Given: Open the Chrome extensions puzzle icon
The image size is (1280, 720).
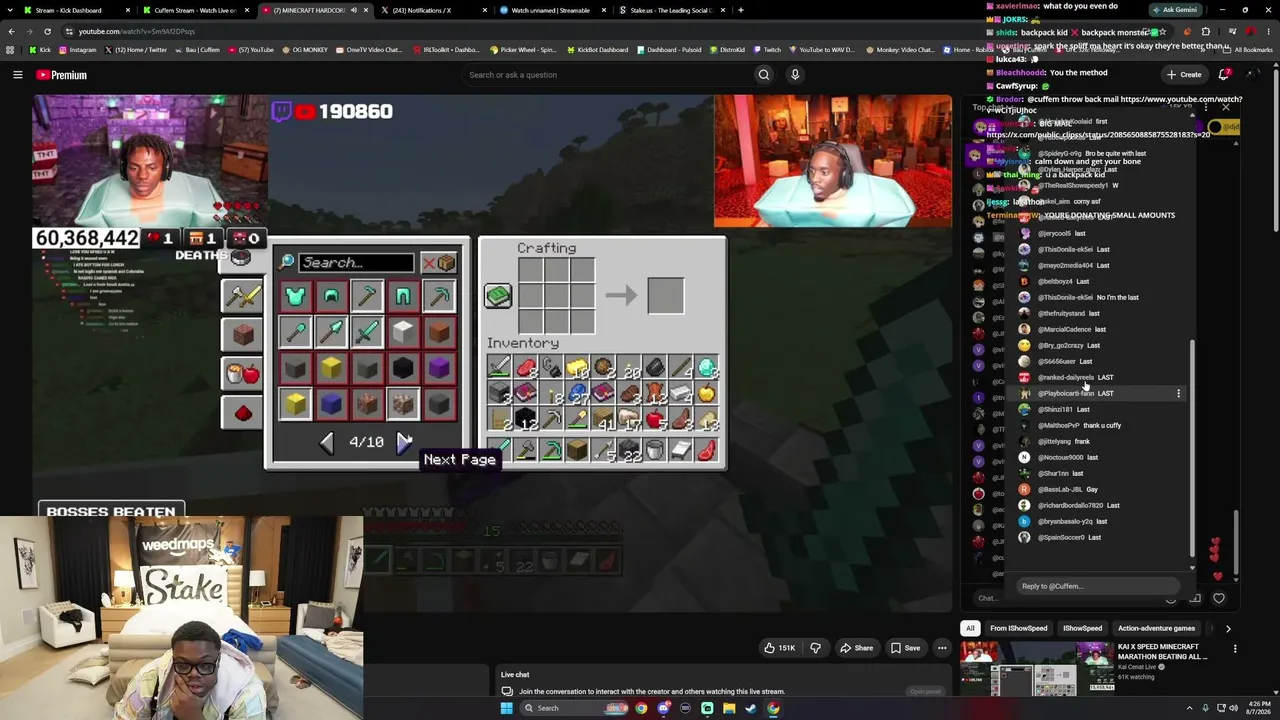Looking at the screenshot, I should click(1205, 31).
